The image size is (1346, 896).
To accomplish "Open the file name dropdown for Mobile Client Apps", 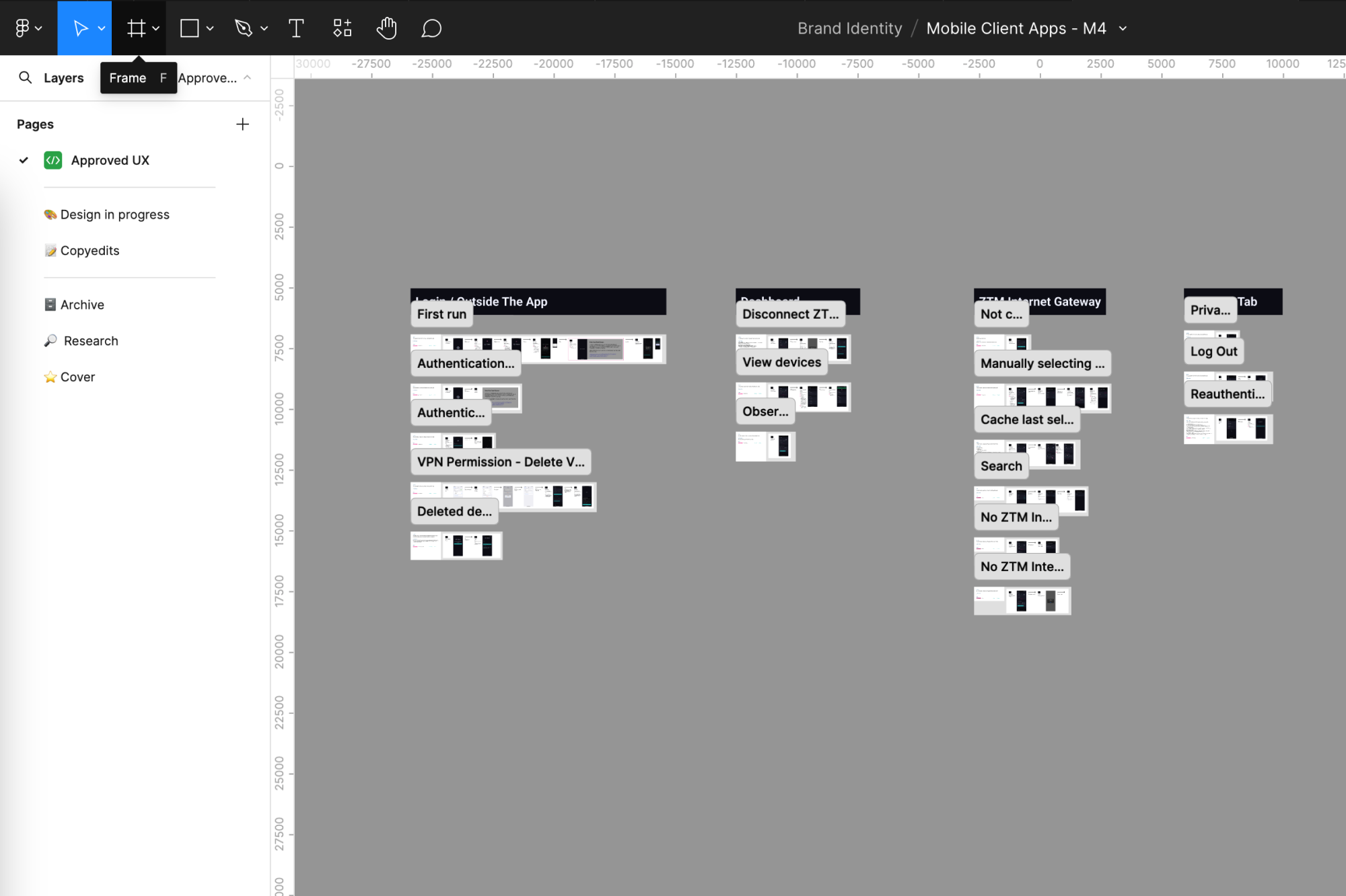I will point(1123,28).
